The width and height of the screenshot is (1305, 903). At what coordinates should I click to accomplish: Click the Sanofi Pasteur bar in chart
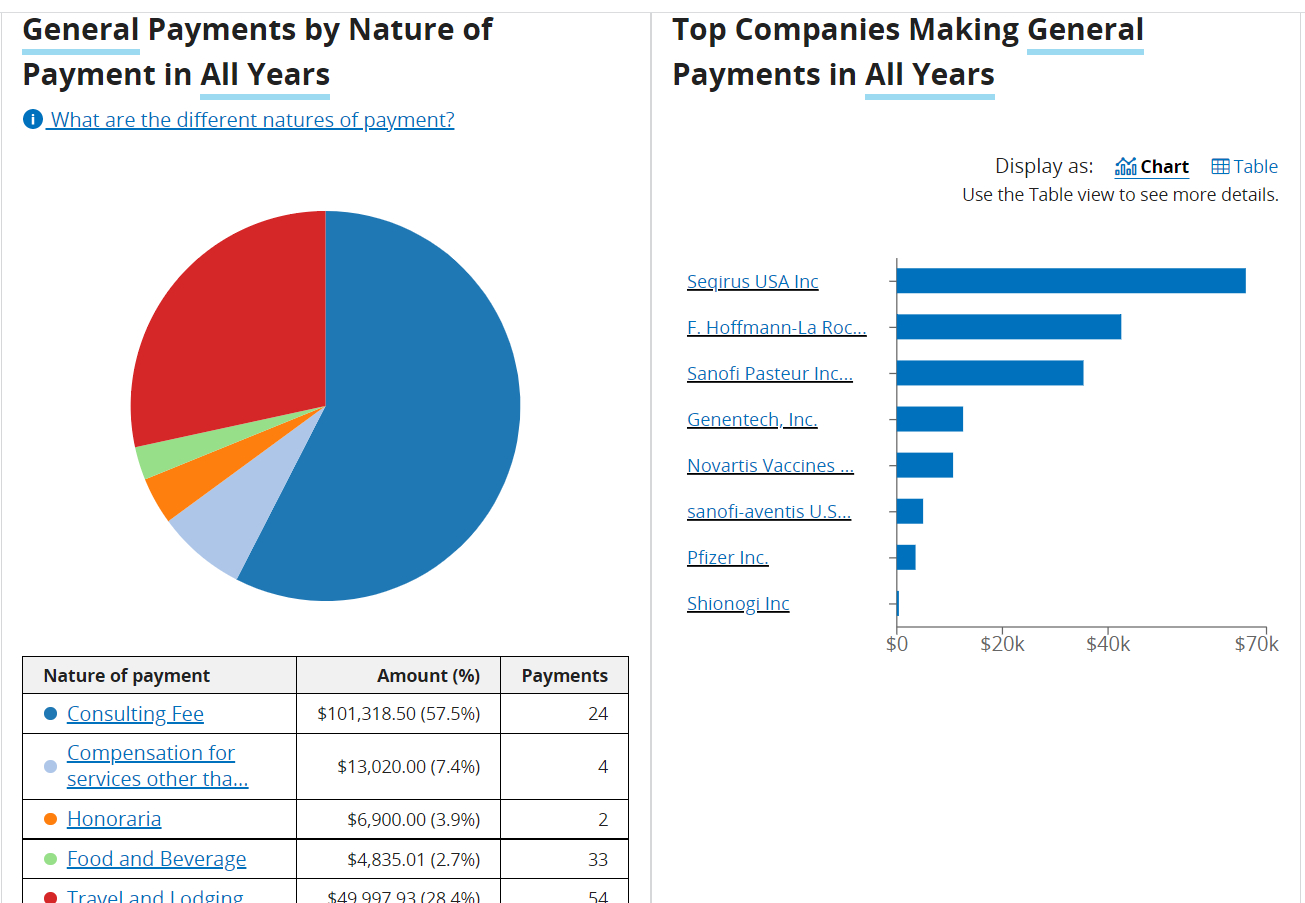990,373
